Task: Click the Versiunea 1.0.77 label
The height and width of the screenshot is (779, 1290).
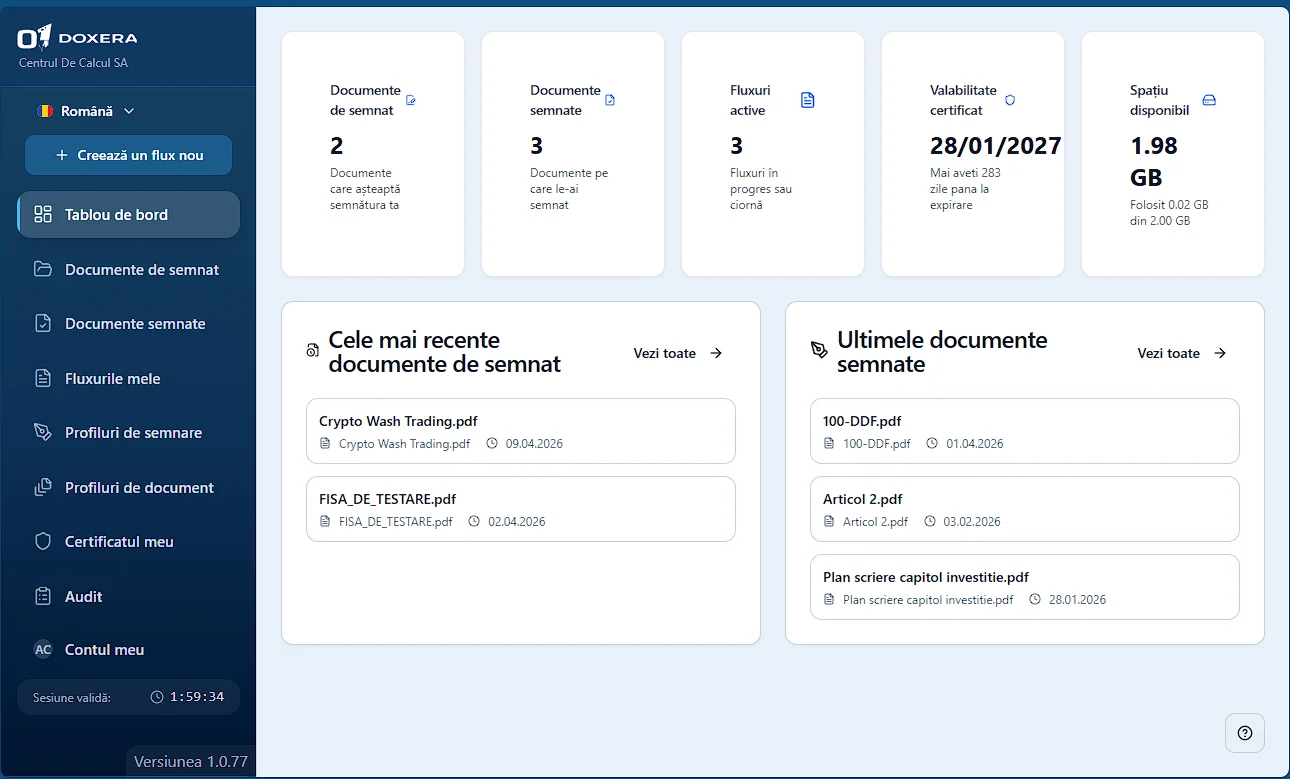Action: pos(191,762)
